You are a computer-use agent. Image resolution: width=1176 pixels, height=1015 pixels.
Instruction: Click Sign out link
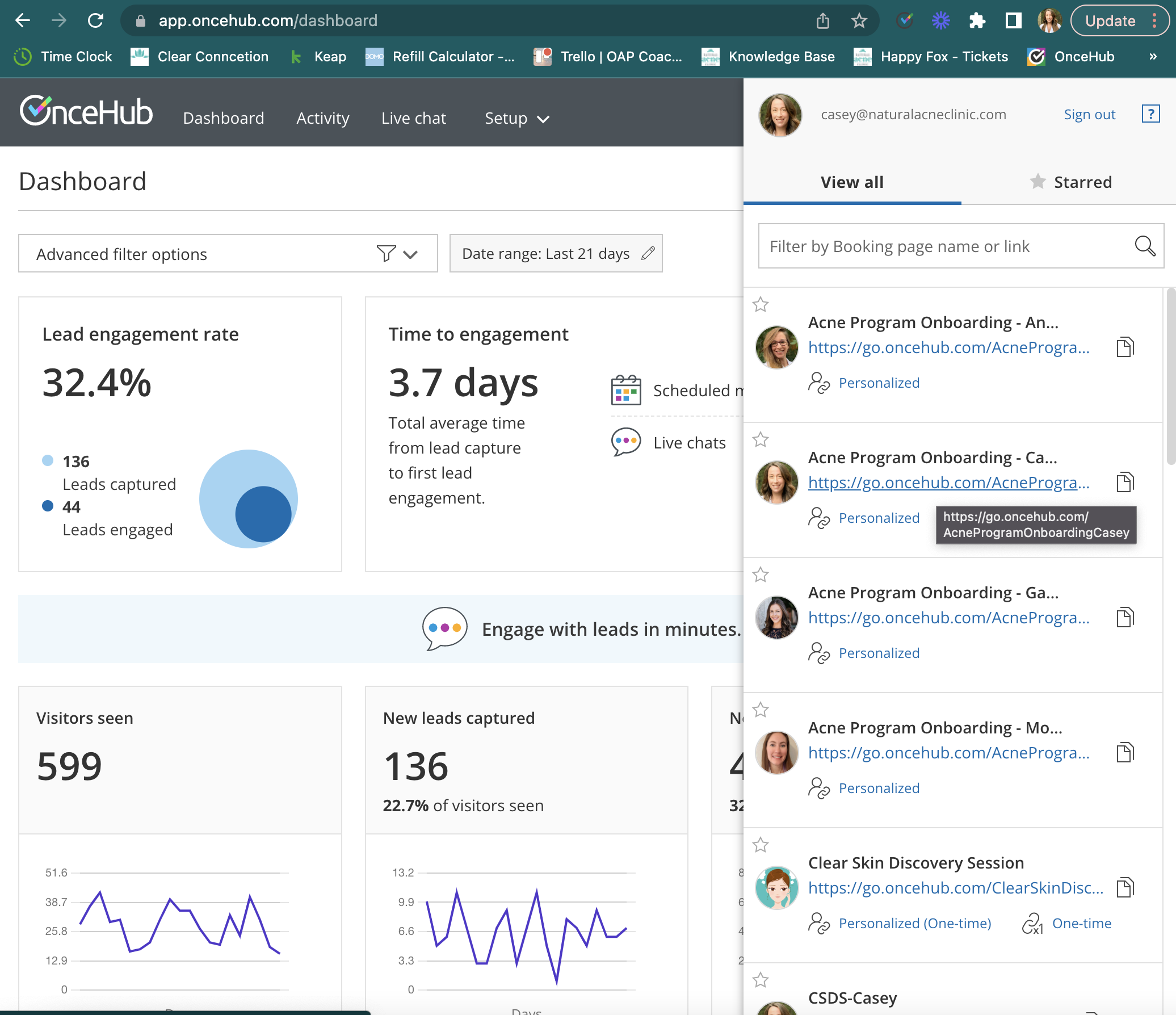(1089, 115)
